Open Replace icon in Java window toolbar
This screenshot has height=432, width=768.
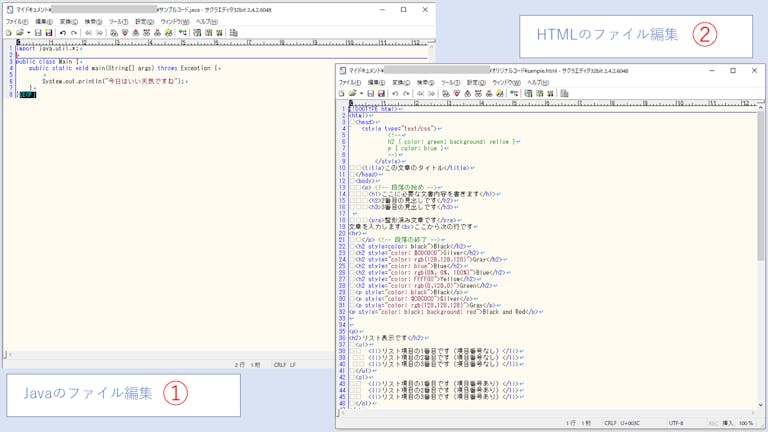click(x=146, y=33)
